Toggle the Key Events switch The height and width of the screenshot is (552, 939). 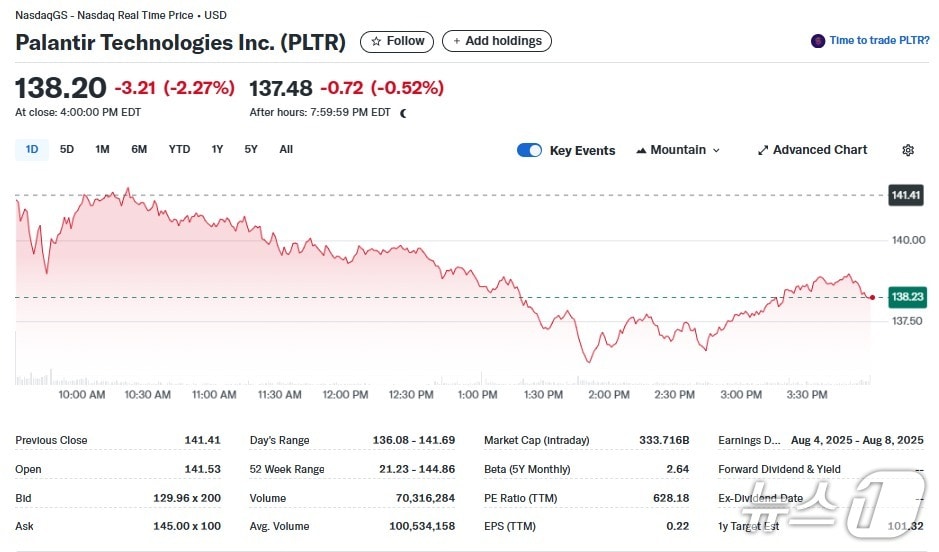529,150
